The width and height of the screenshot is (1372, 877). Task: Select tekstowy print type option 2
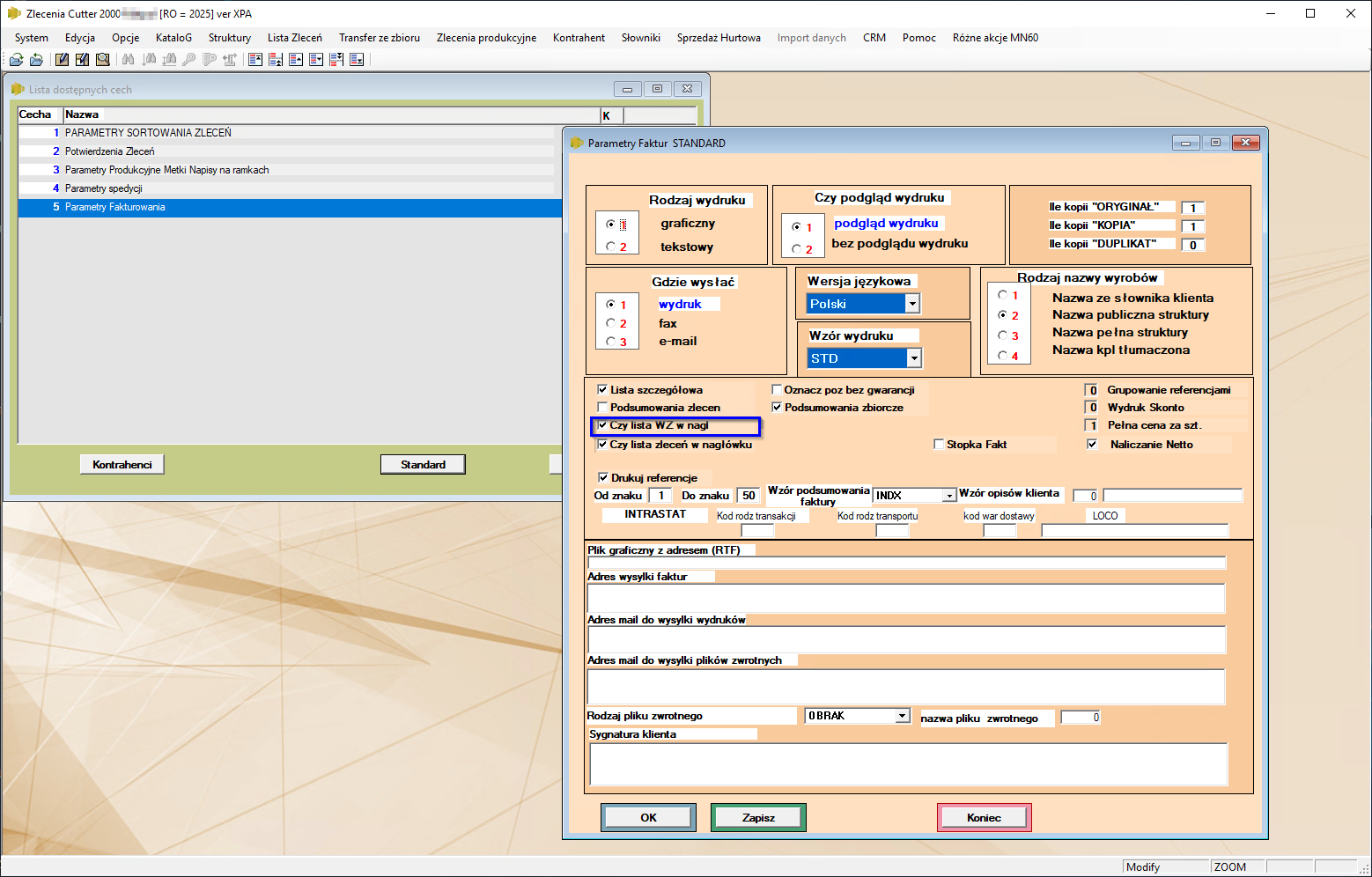pyautogui.click(x=610, y=247)
